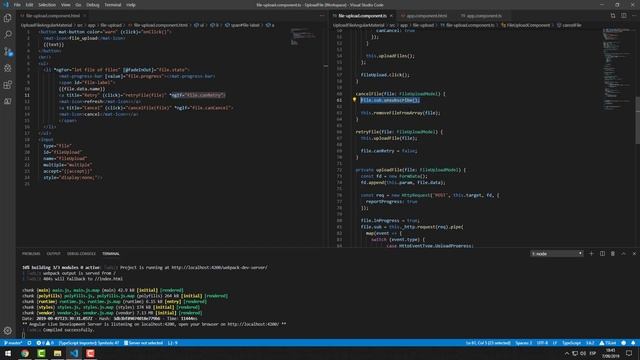Viewport: 640px width, 360px height.
Task: Click master branch in status bar
Action: 13,343
